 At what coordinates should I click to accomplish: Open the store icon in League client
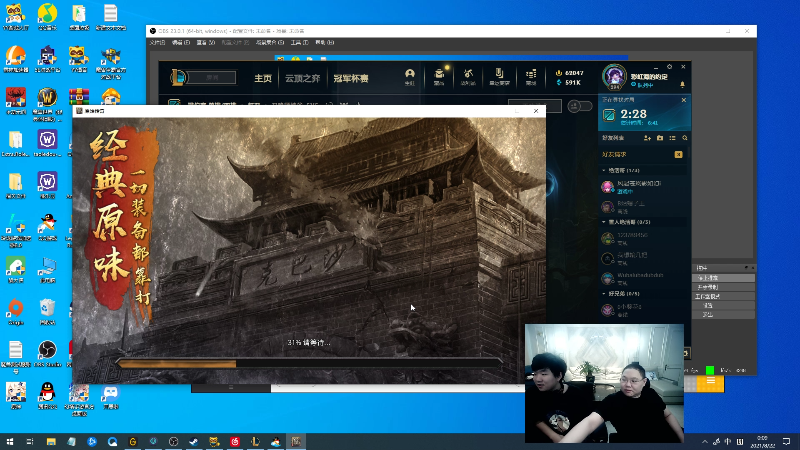[531, 77]
